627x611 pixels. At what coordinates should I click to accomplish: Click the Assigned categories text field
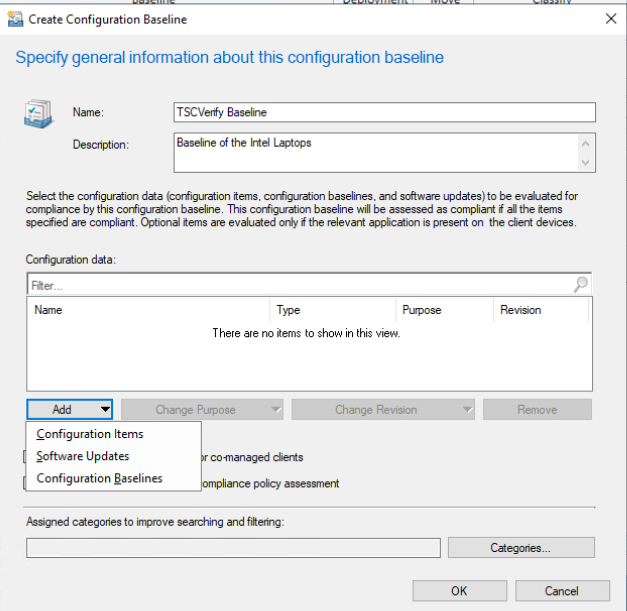(x=234, y=548)
